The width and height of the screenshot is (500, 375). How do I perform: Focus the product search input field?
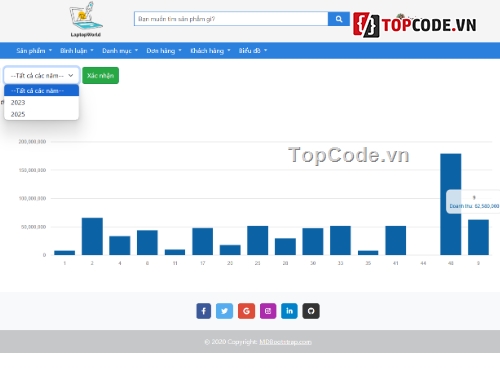pos(231,19)
